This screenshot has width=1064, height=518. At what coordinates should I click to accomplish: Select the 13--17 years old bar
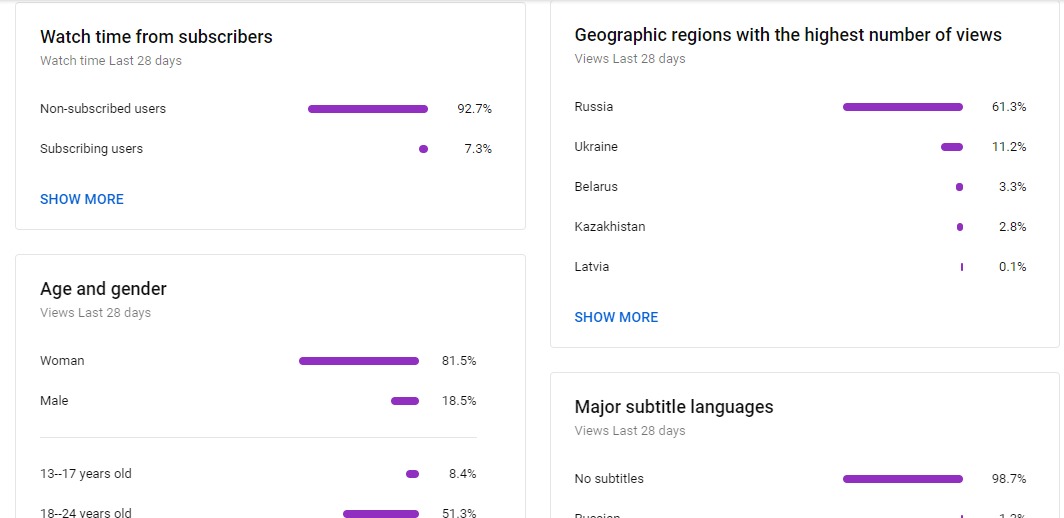pyautogui.click(x=413, y=474)
